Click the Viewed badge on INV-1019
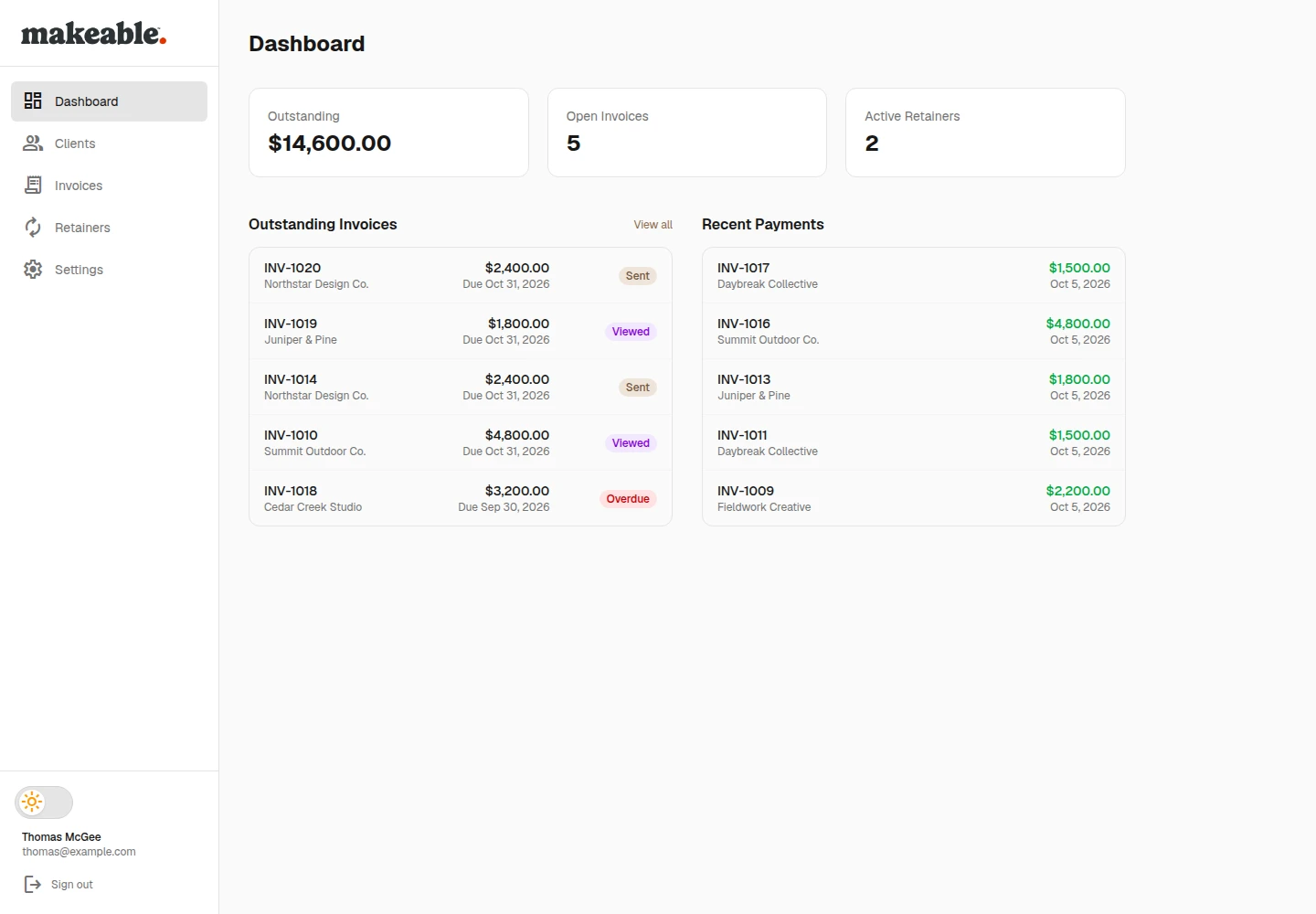This screenshot has width=1316, height=914. 631,332
